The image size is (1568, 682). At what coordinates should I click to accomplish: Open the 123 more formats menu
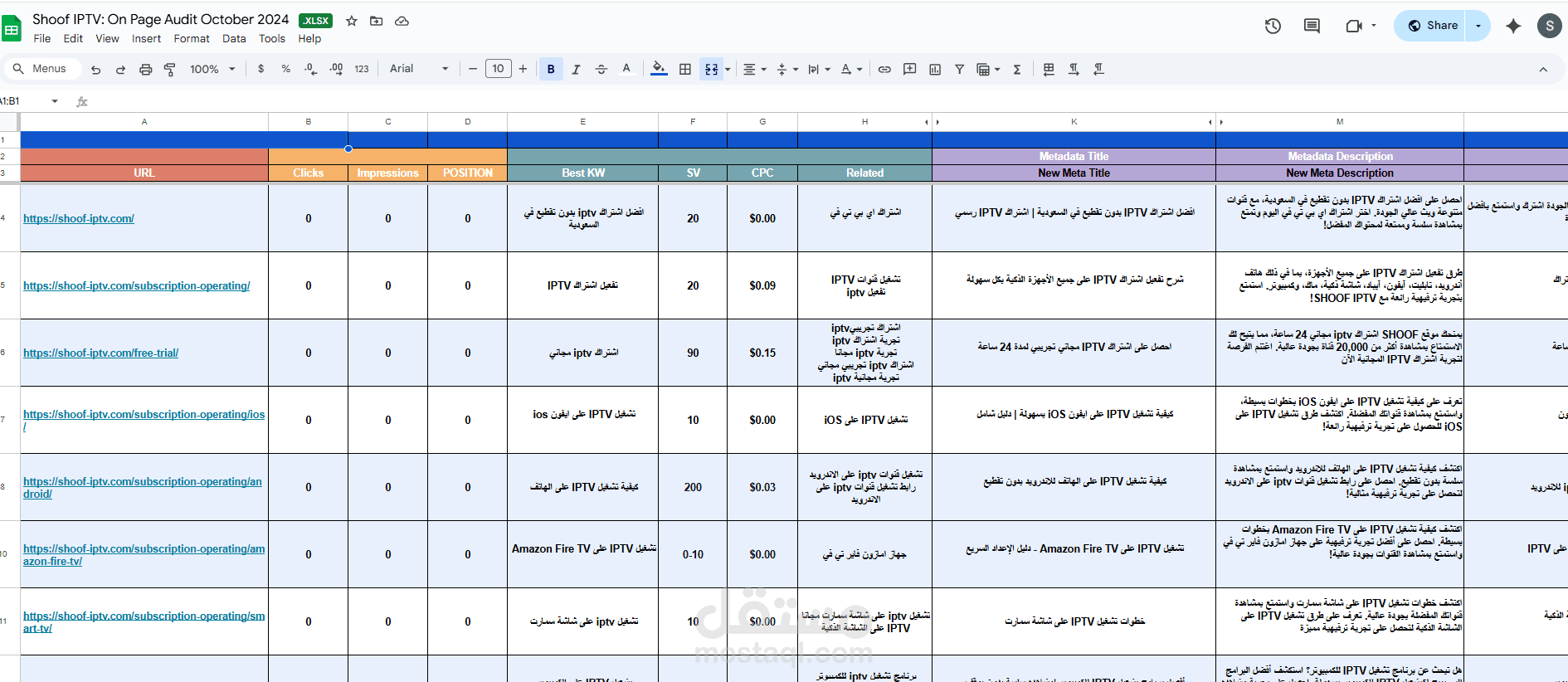[362, 69]
